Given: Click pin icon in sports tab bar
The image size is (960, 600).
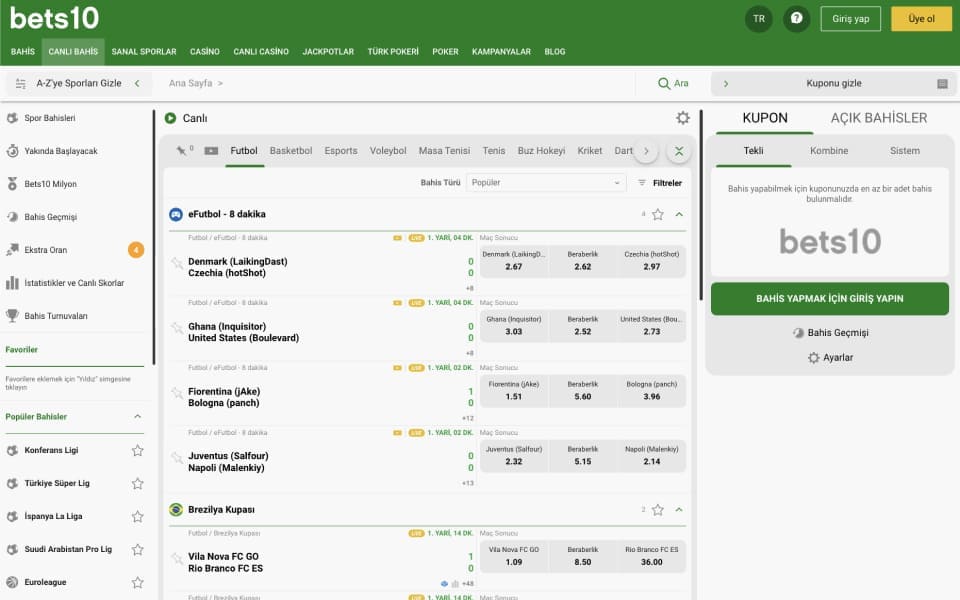Looking at the screenshot, I should click(181, 151).
